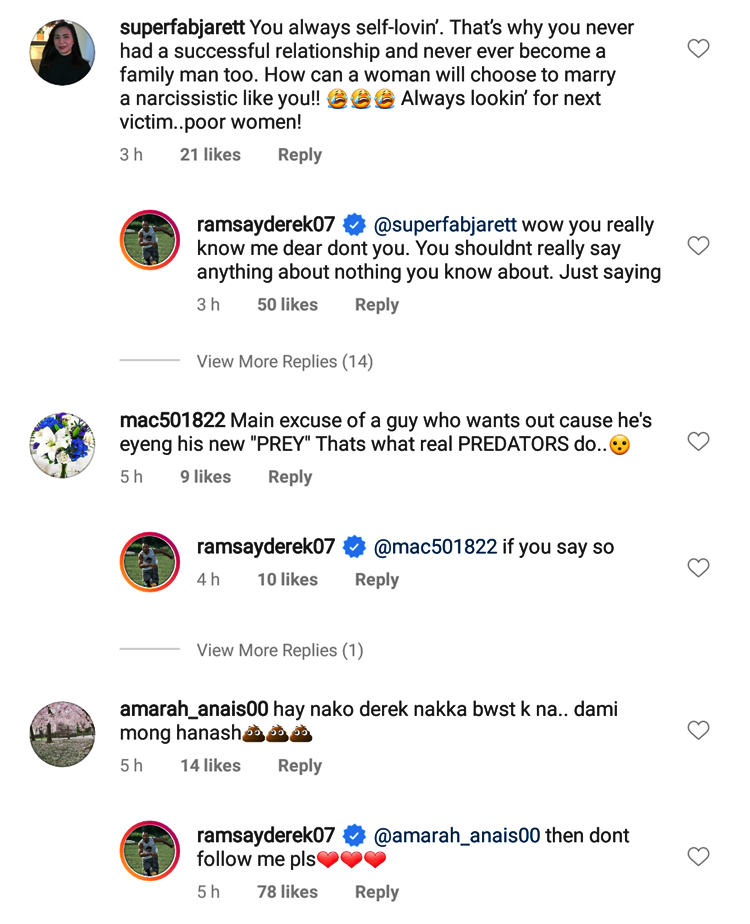Reply to mac501822's comment

[x=290, y=477]
